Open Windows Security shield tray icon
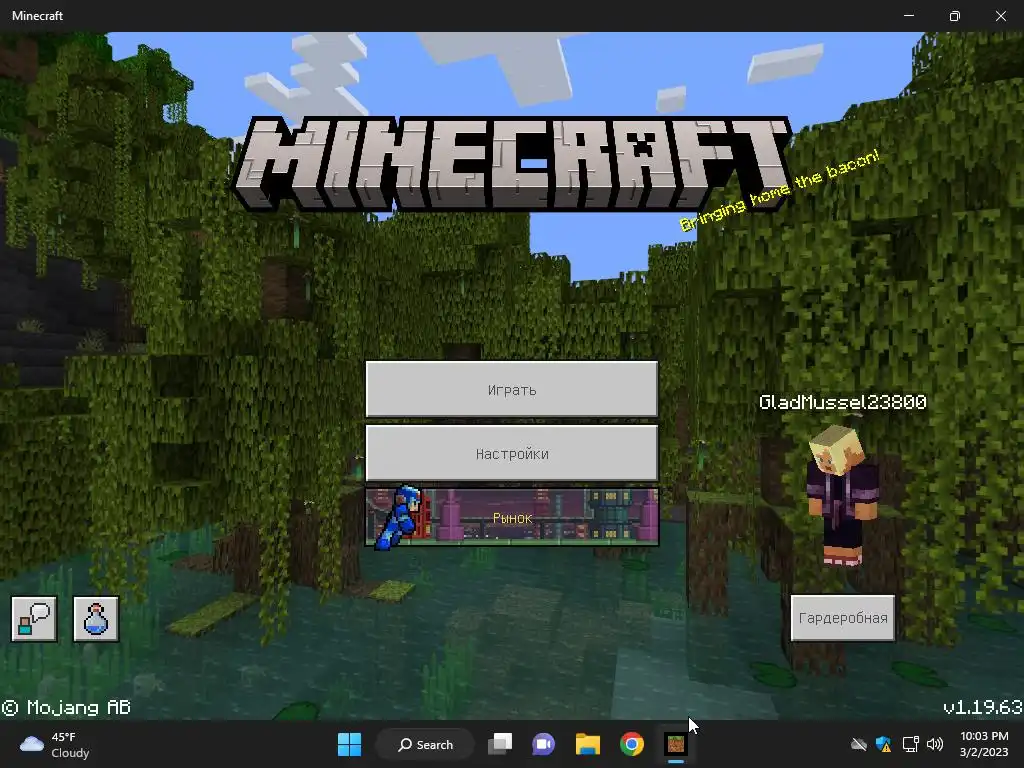 coord(884,744)
